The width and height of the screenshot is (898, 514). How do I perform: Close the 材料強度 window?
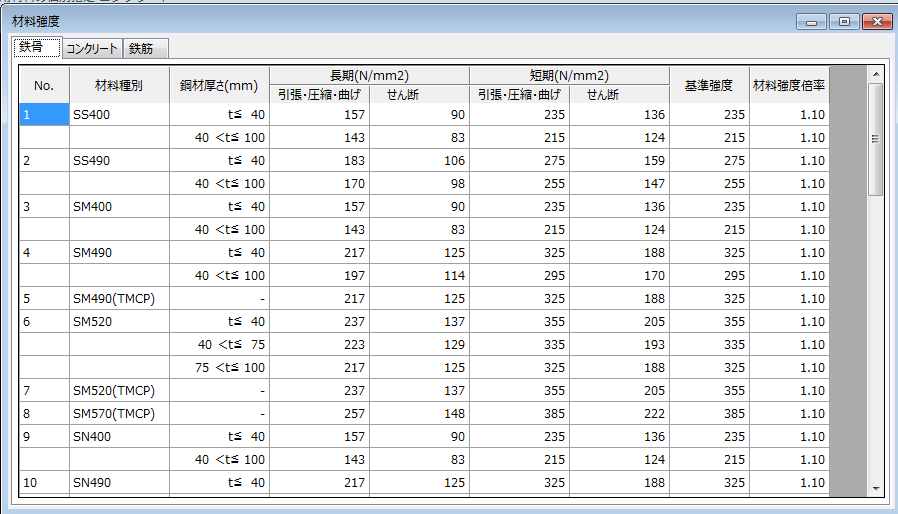(x=877, y=22)
